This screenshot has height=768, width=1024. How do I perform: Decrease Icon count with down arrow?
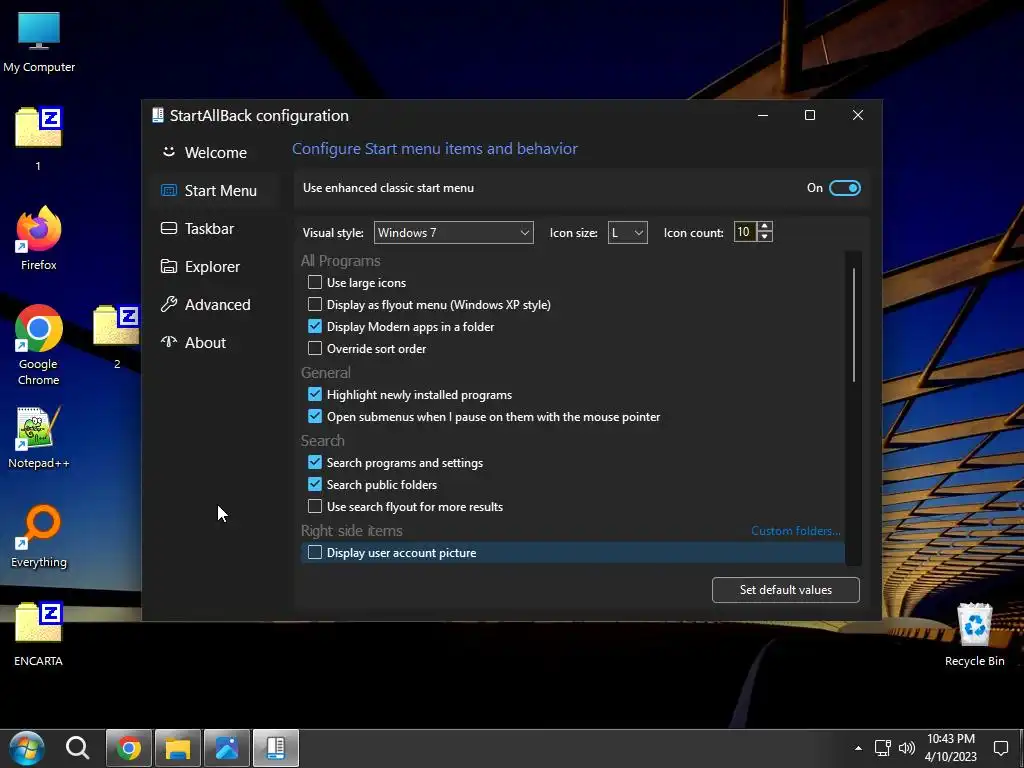(765, 237)
